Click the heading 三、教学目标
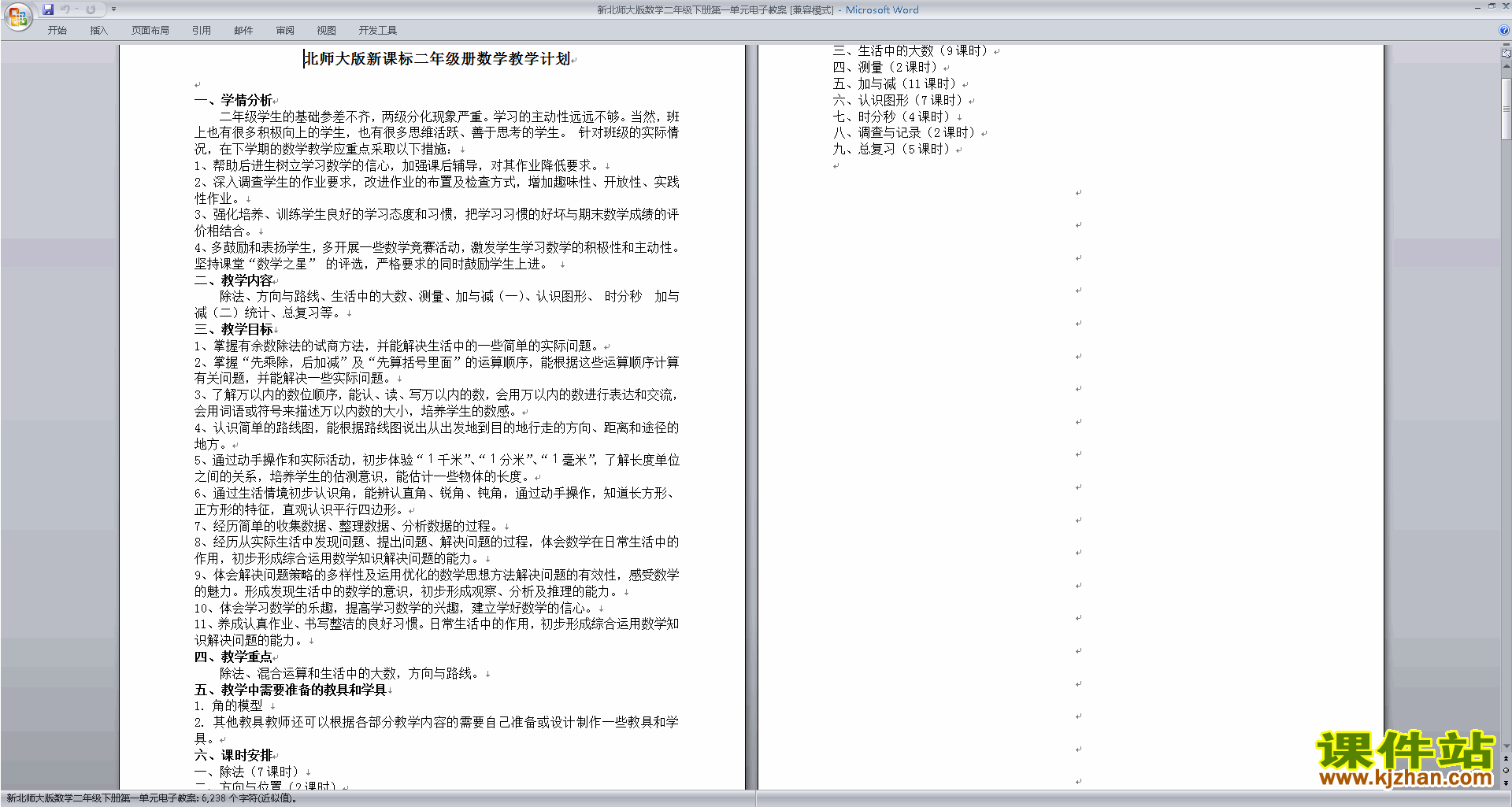 click(x=233, y=329)
